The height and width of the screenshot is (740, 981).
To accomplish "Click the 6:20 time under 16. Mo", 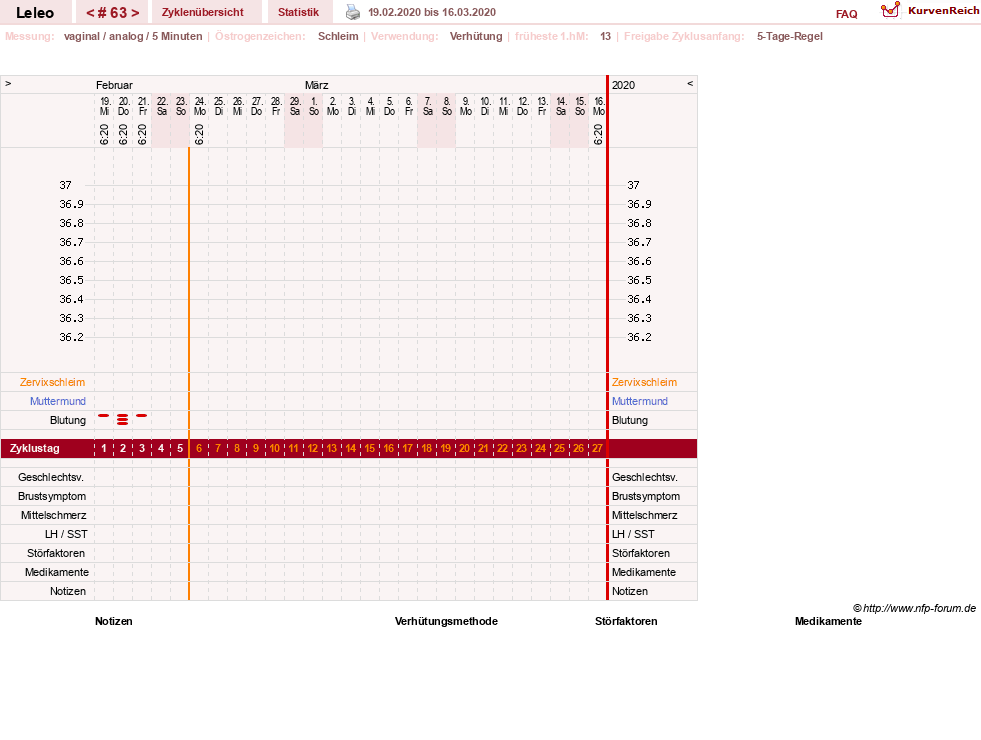I will tap(598, 134).
